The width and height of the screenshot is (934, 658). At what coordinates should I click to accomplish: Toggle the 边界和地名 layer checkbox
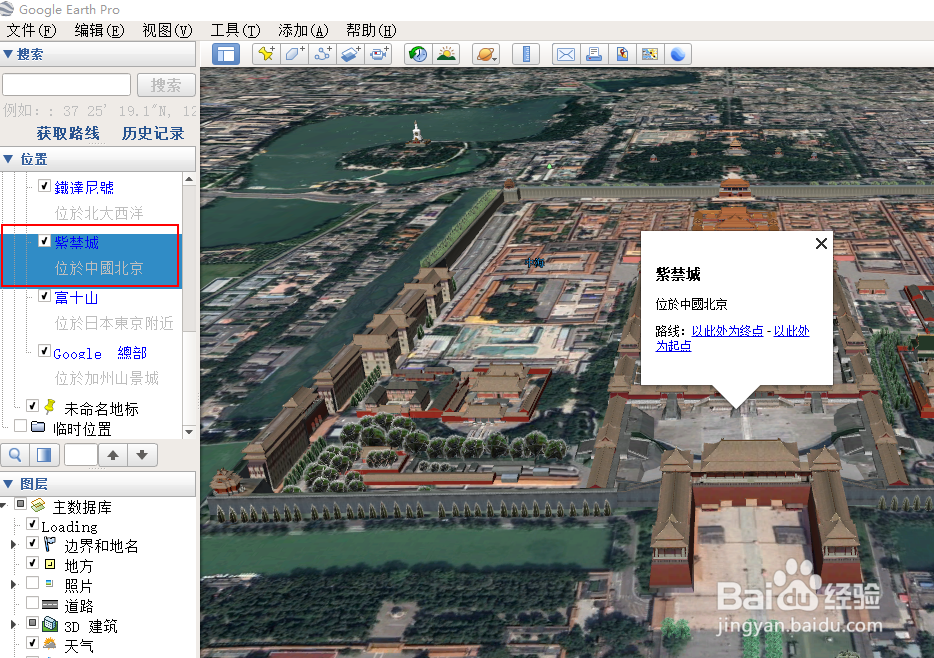click(x=33, y=543)
